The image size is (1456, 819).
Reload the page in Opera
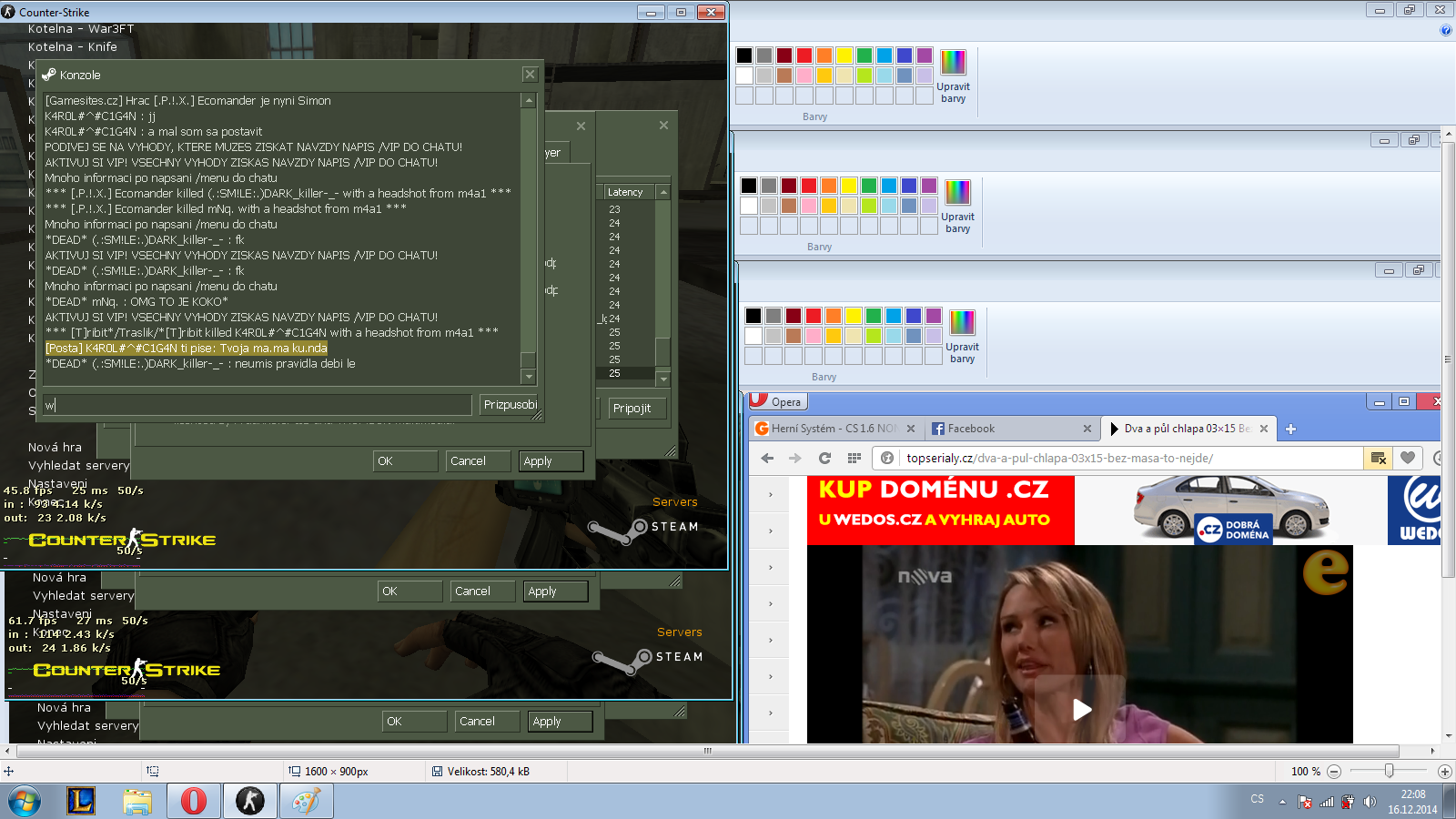[x=824, y=459]
